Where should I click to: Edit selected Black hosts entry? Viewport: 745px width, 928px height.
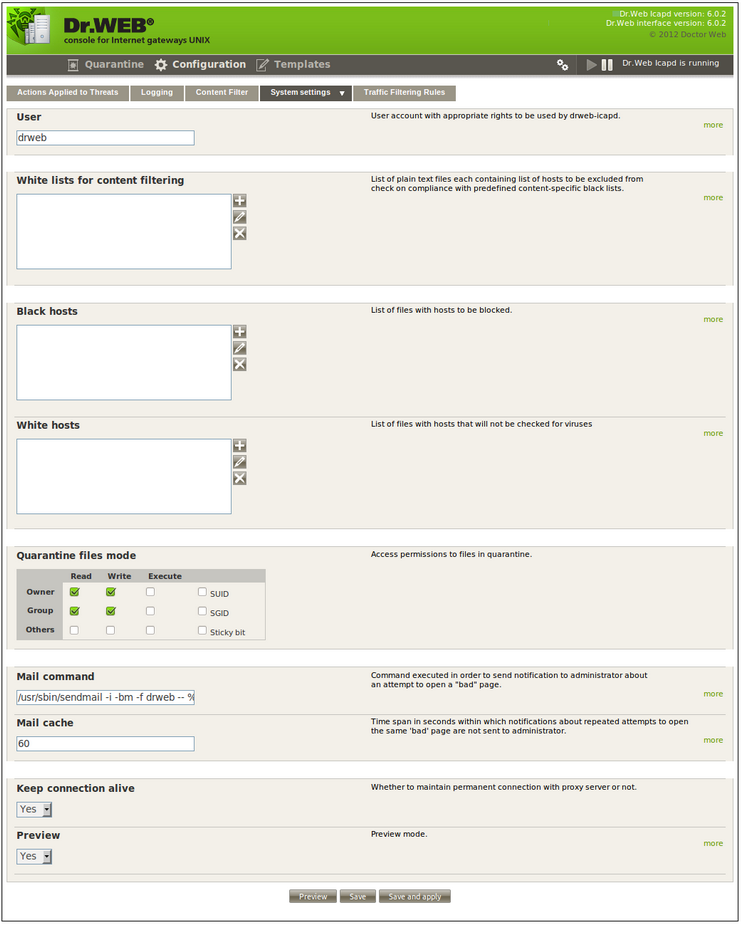pyautogui.click(x=240, y=348)
